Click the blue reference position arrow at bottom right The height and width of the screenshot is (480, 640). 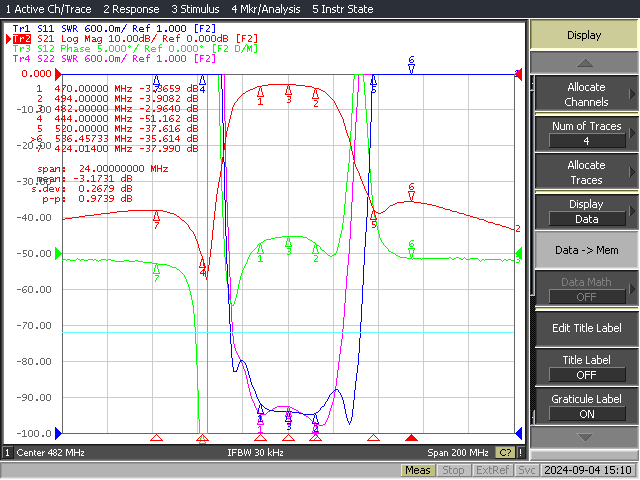click(x=519, y=433)
